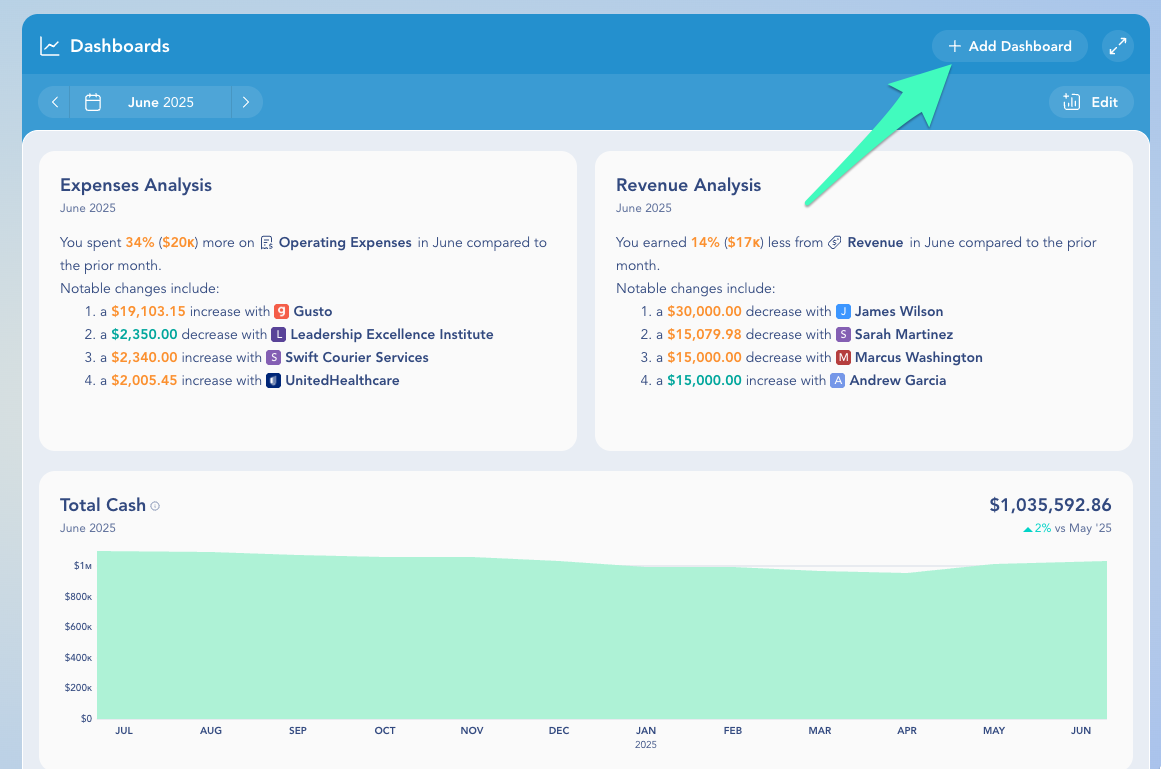Select Marcus Washington in Revenue Analysis
Image resolution: width=1161 pixels, height=769 pixels.
click(x=918, y=357)
